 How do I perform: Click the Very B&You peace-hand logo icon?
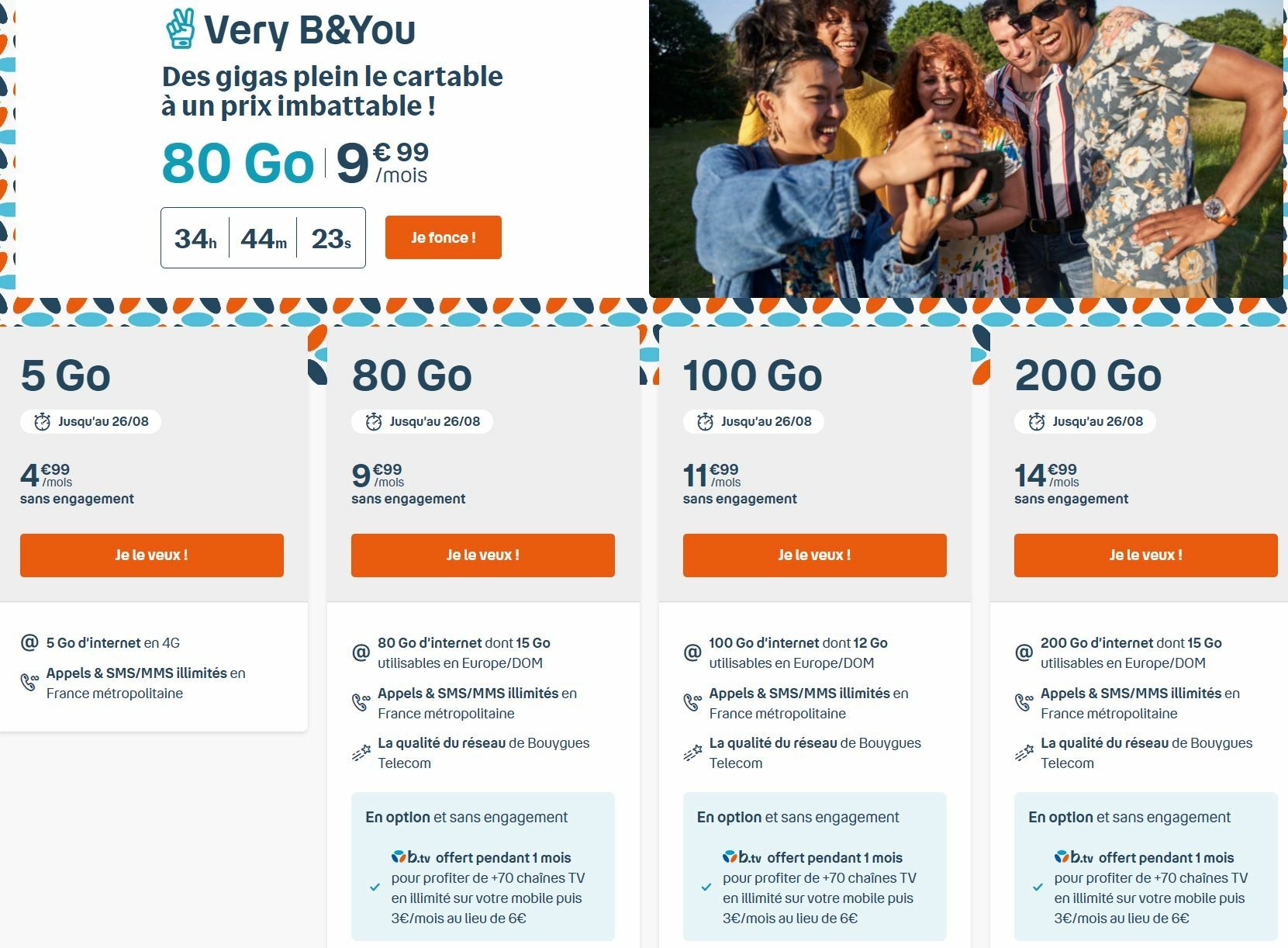(x=180, y=29)
